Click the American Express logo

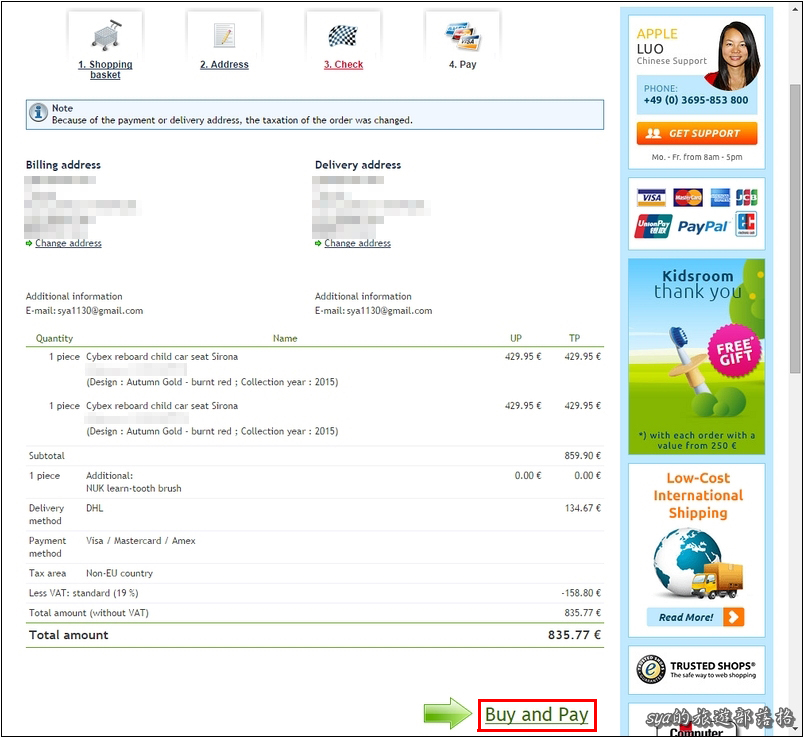720,197
